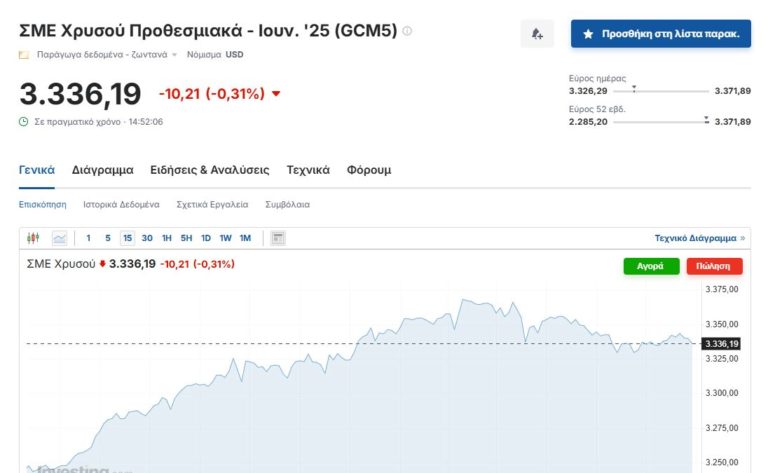Click the create alert bell icon

(x=537, y=33)
